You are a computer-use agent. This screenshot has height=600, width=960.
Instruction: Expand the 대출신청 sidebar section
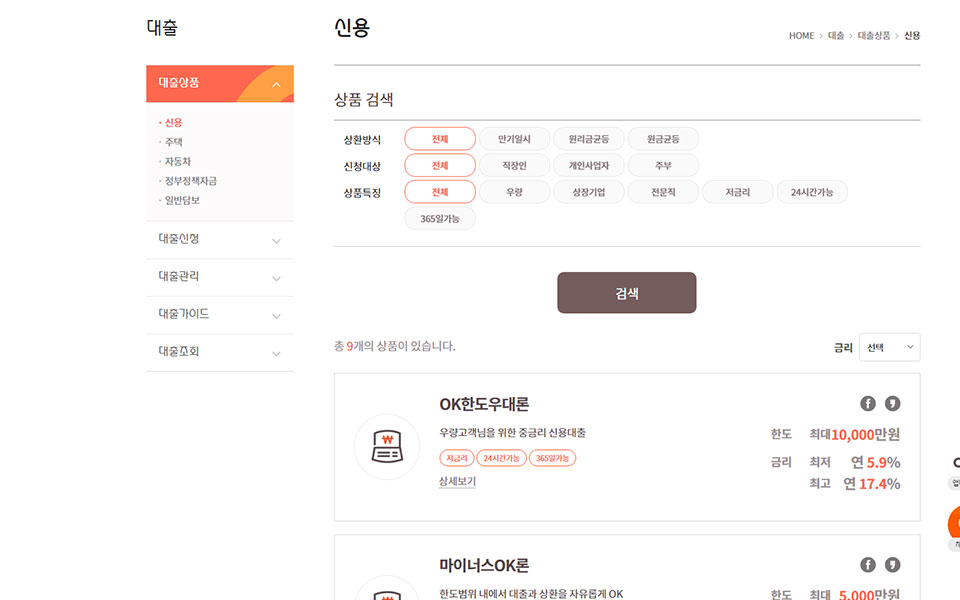click(220, 240)
